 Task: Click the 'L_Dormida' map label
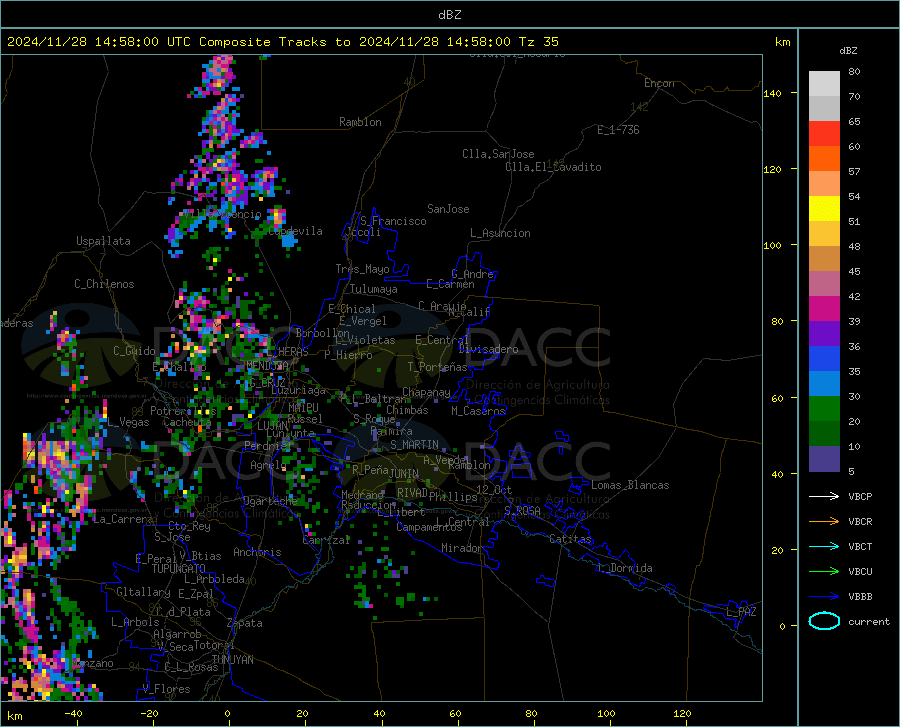tap(624, 568)
